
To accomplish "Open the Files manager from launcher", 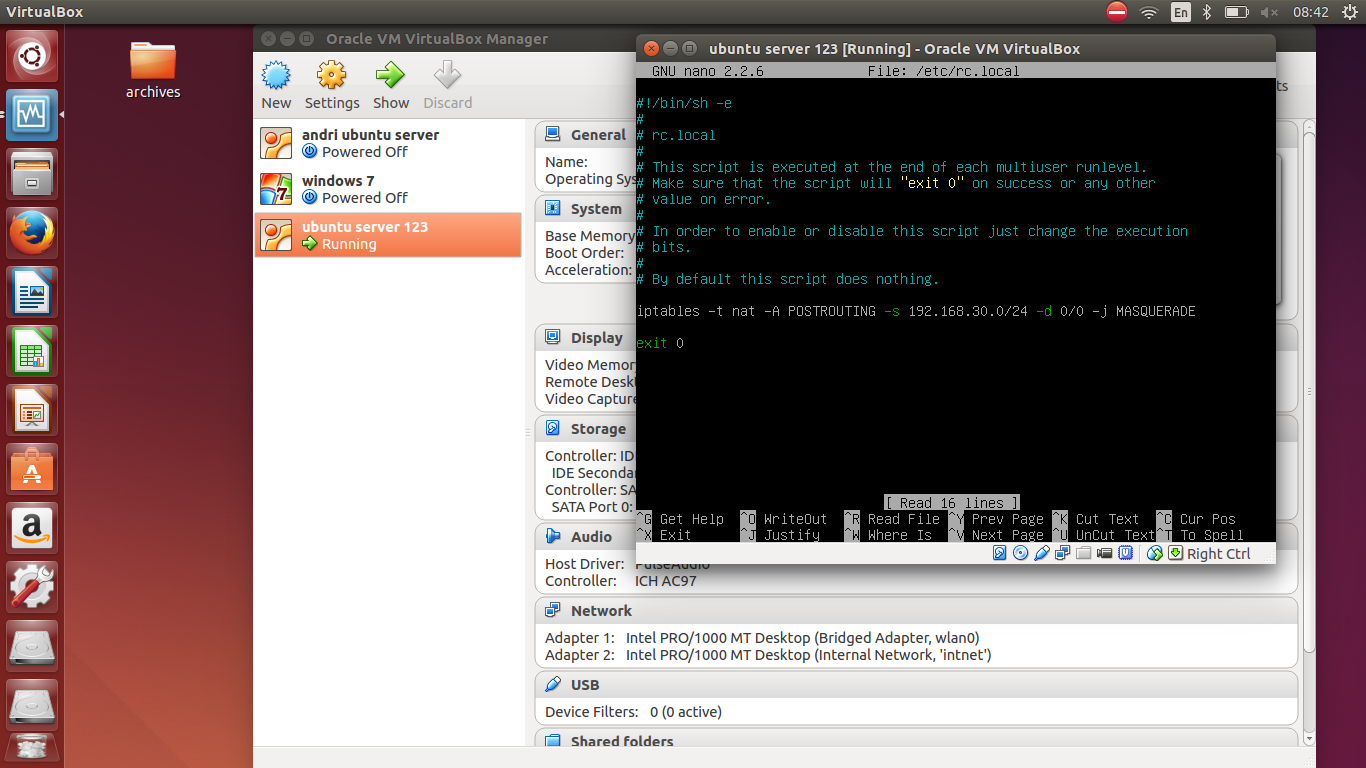I will pos(32,175).
